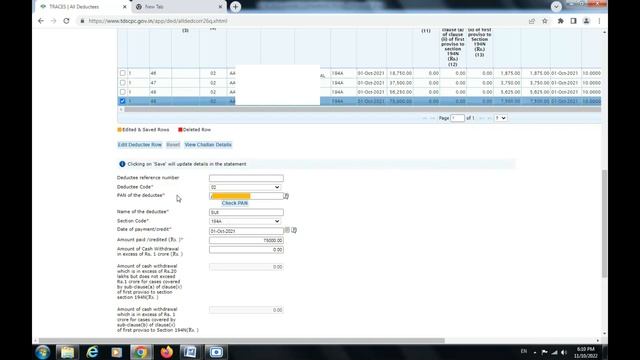The height and width of the screenshot is (360, 640).
Task: Reload the TRACES page
Action: click(66, 21)
